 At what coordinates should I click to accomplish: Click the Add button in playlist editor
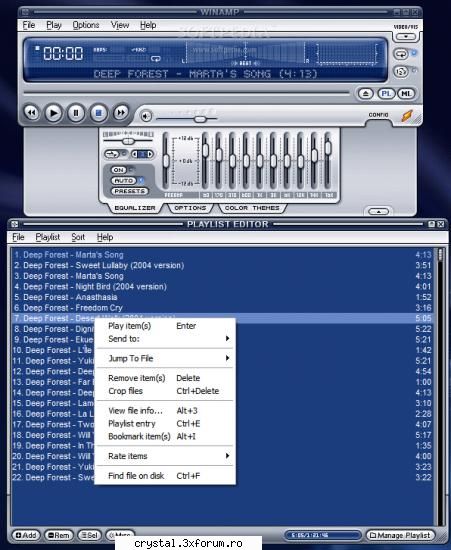tap(26, 535)
